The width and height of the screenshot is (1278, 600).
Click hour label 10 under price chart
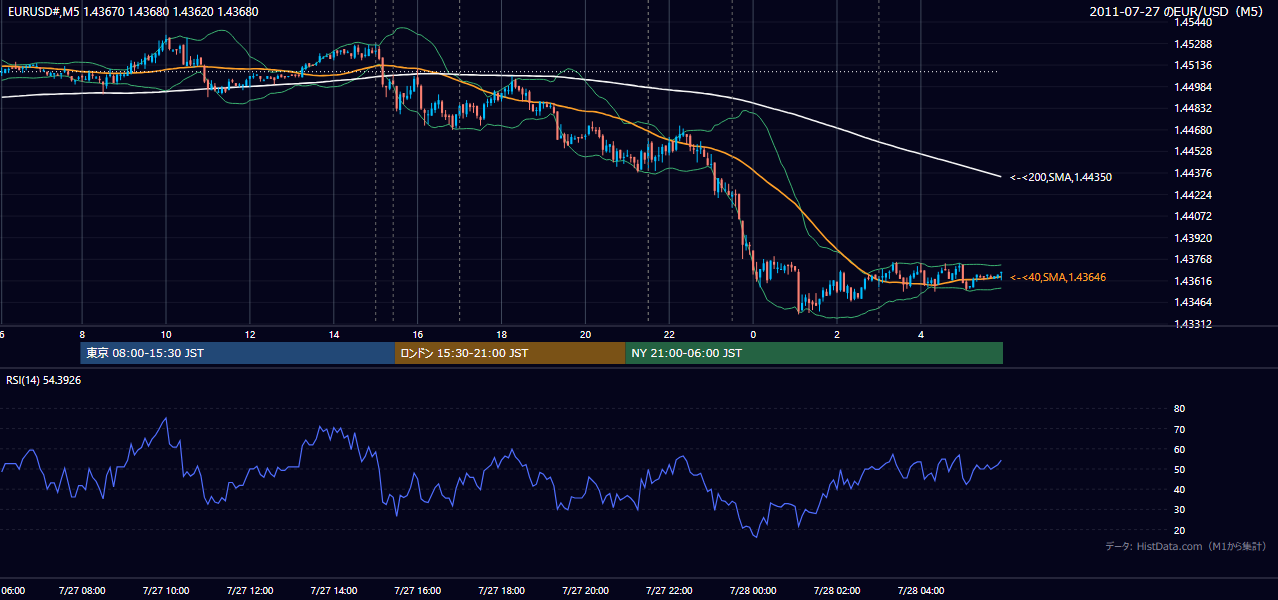point(166,335)
